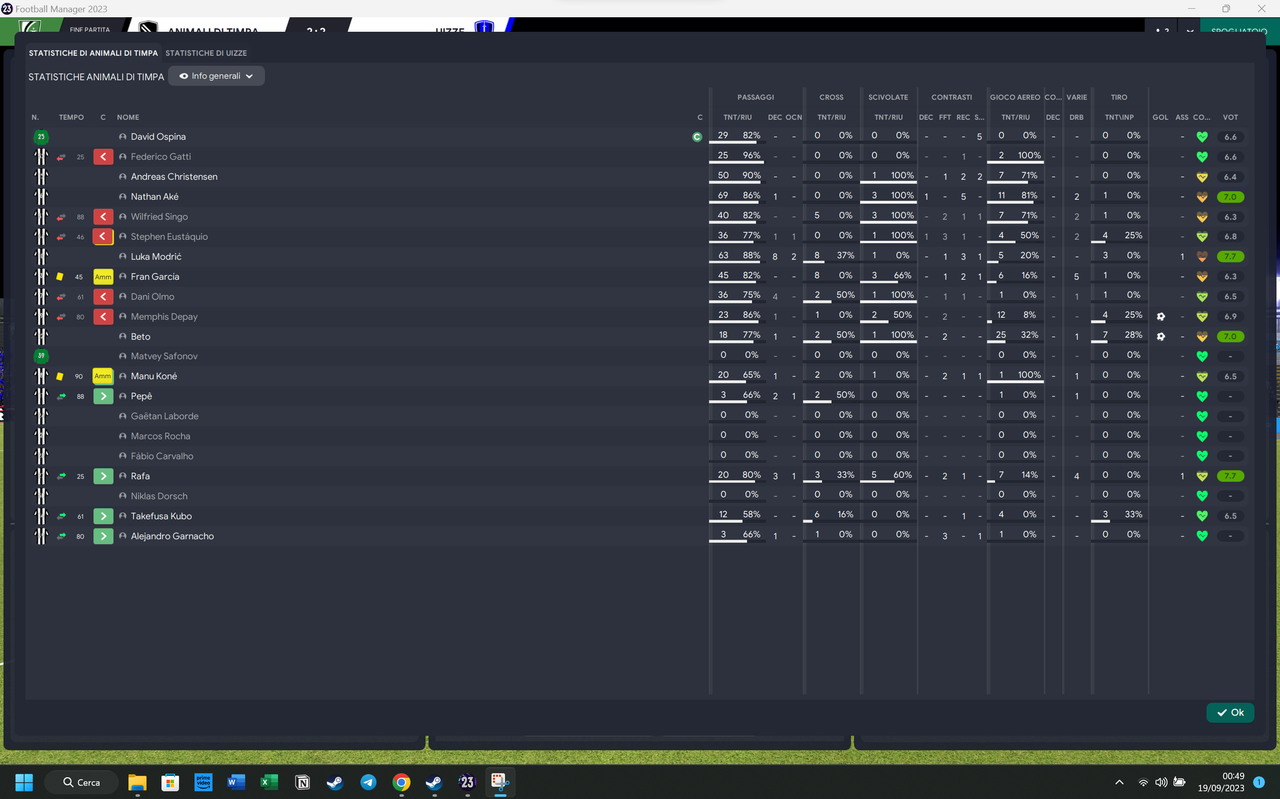Open Takefusa Kubo's player link
The width and height of the screenshot is (1280, 799).
[x=161, y=517]
